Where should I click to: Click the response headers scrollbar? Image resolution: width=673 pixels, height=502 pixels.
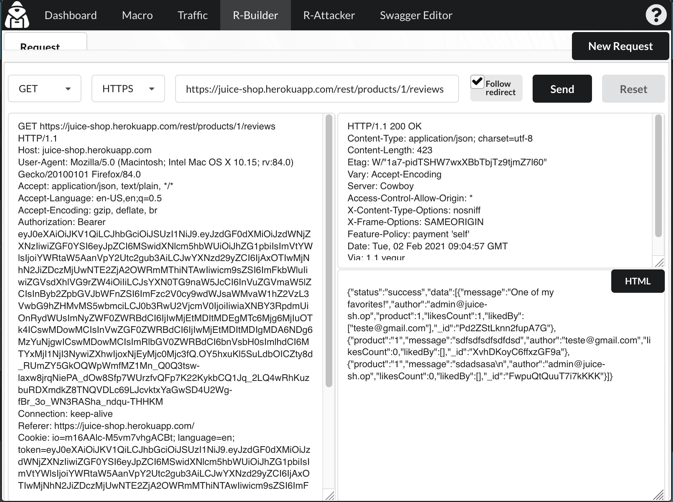pos(658,180)
